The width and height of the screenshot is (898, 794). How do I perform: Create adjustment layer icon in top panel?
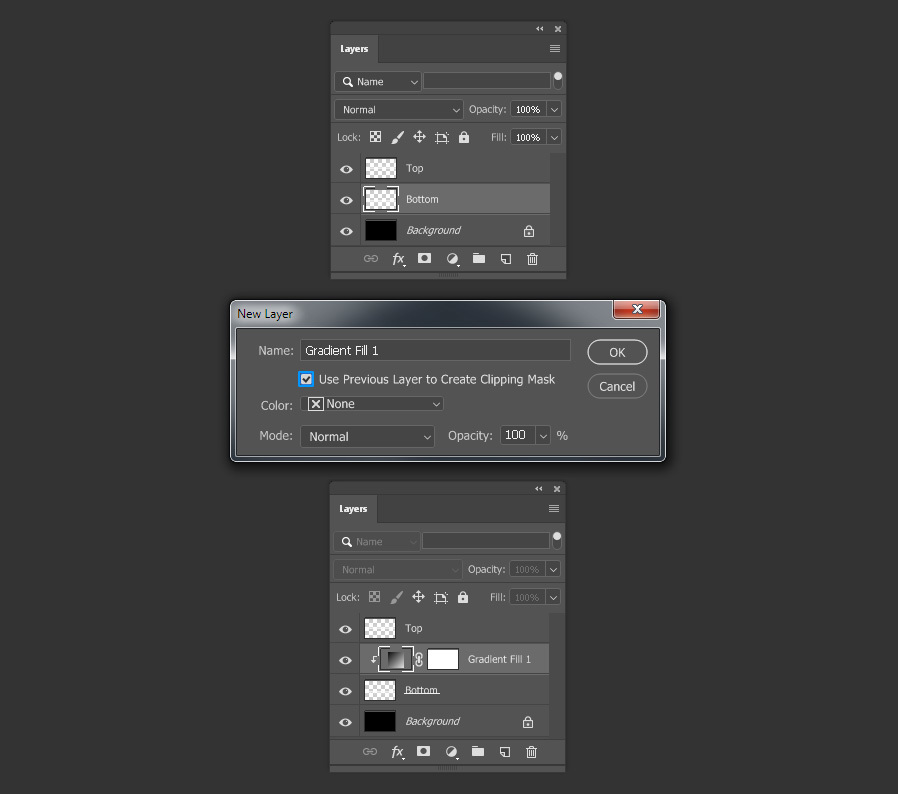coord(452,259)
